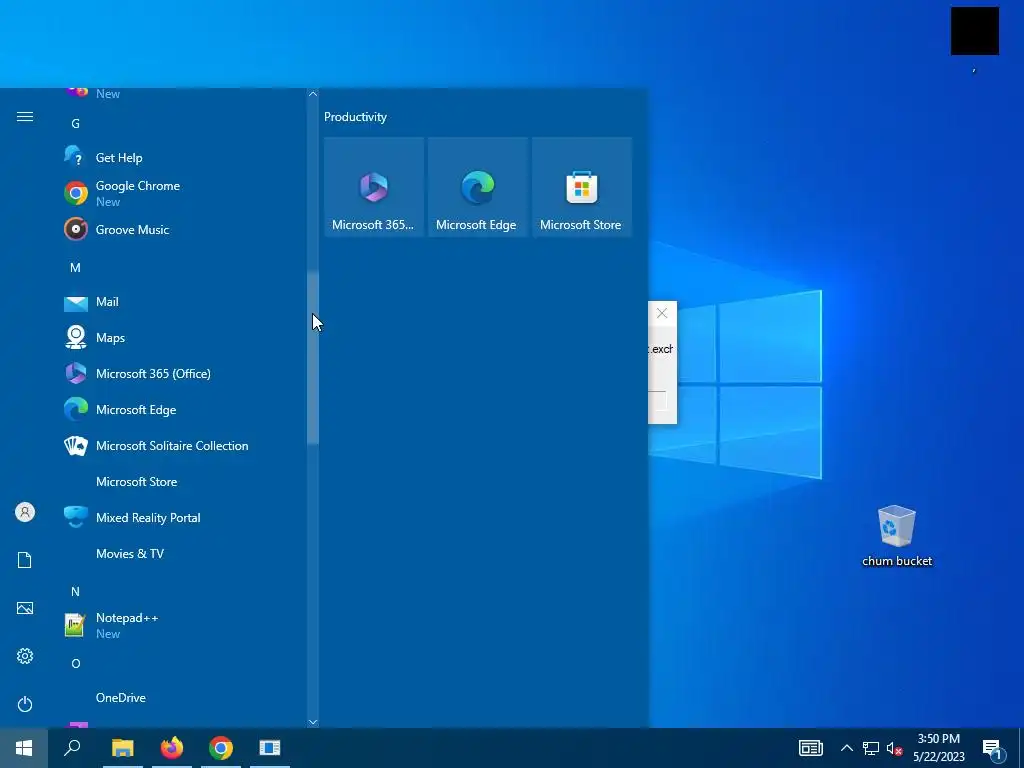Open the fourth taskbar app with the window icon
Viewport: 1024px width, 768px height.
coord(270,748)
